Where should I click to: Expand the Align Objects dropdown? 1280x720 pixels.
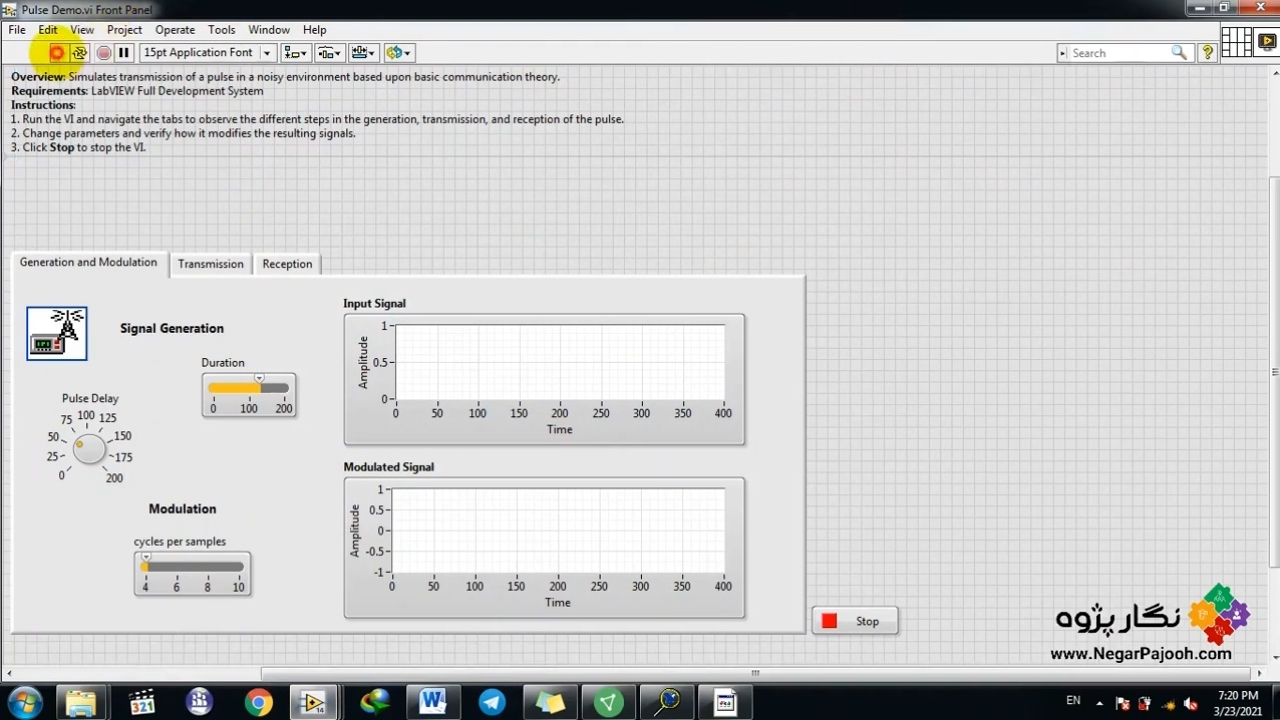tap(295, 53)
